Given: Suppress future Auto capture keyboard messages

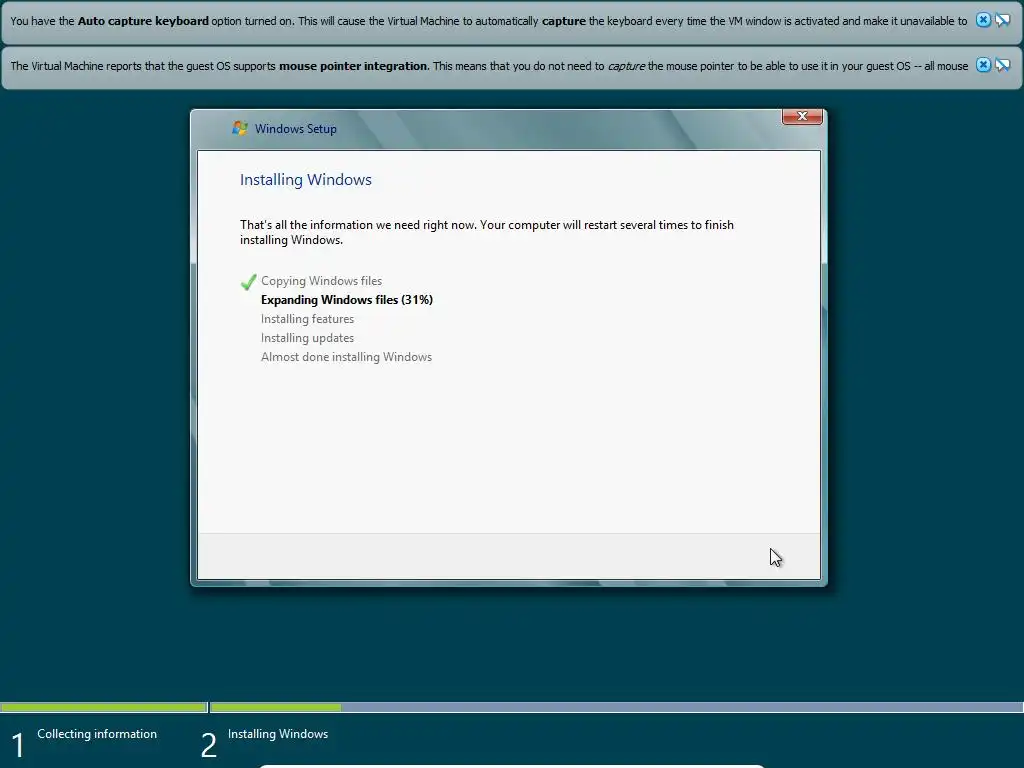Looking at the screenshot, I should 1002,20.
